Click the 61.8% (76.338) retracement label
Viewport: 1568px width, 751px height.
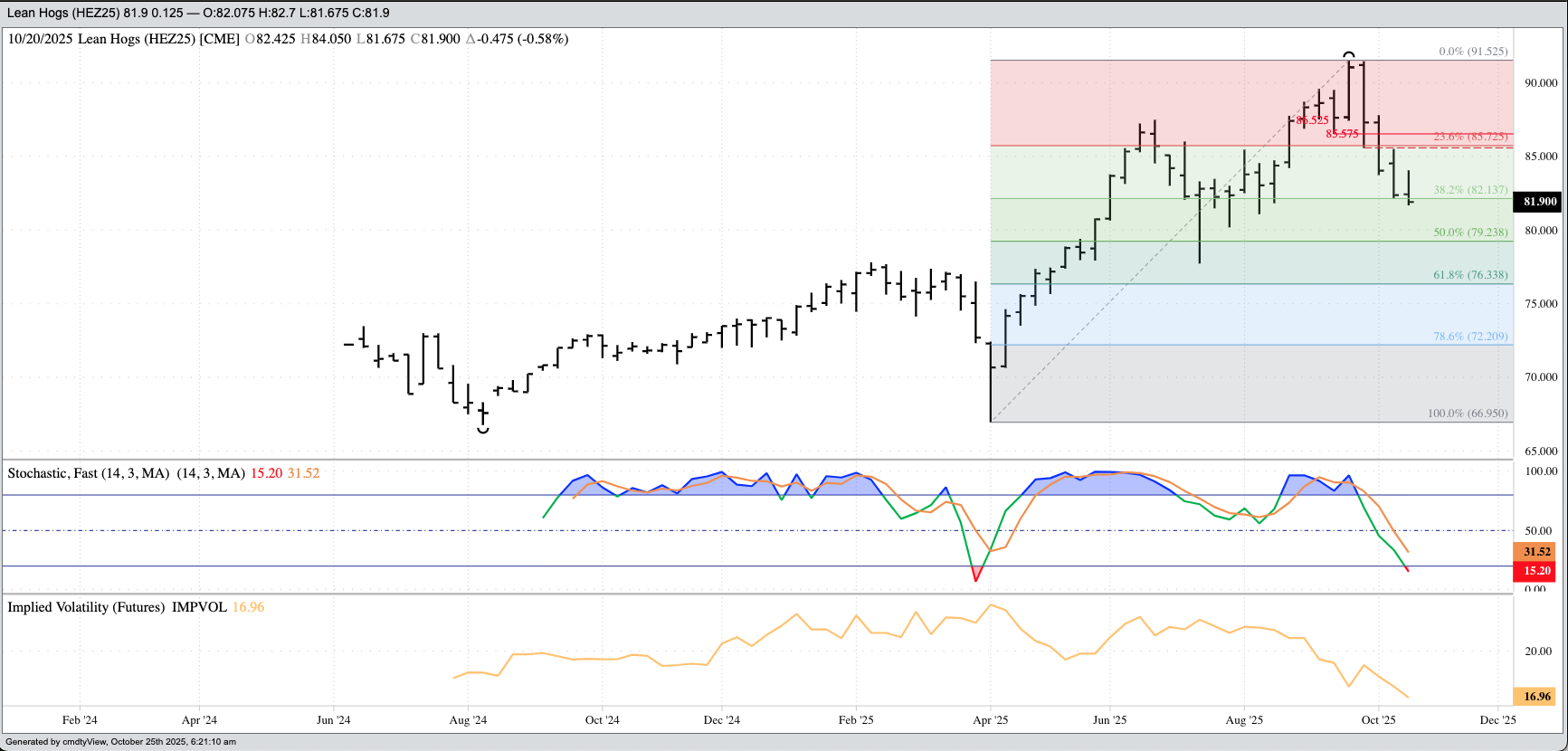click(1470, 275)
